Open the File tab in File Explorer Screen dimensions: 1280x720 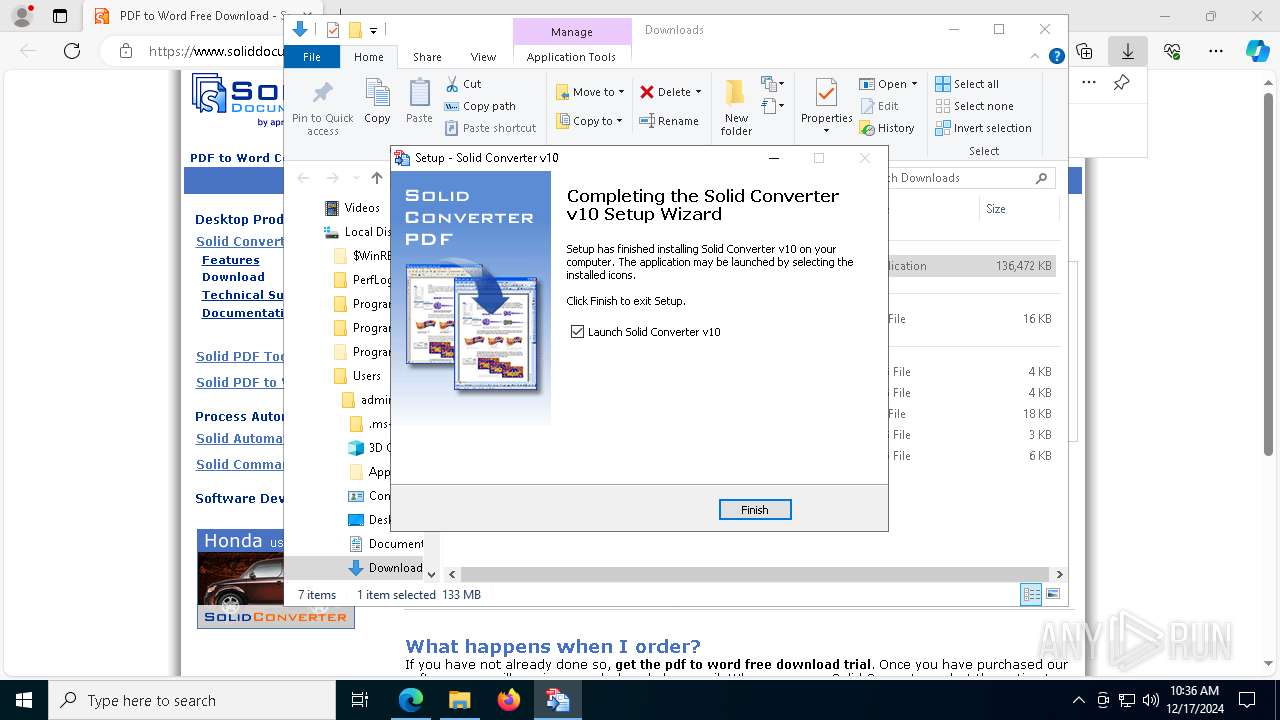(x=312, y=57)
